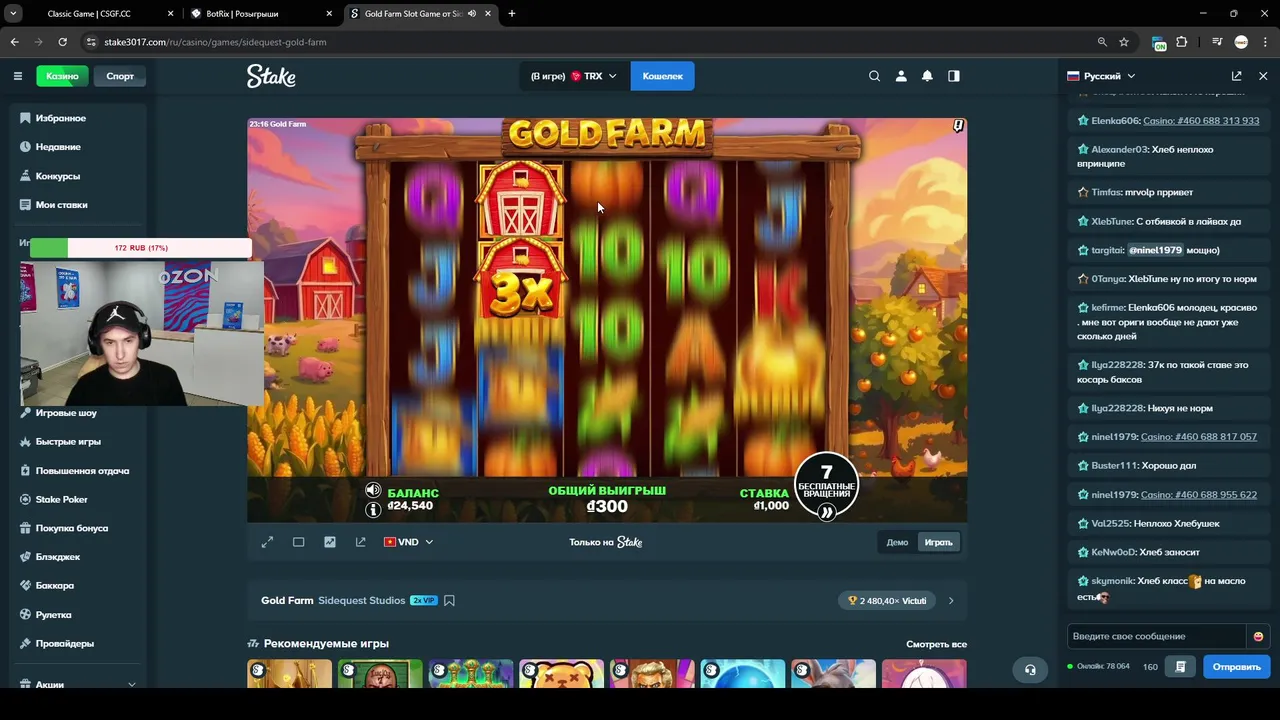Open chat rules icon

(1181, 667)
